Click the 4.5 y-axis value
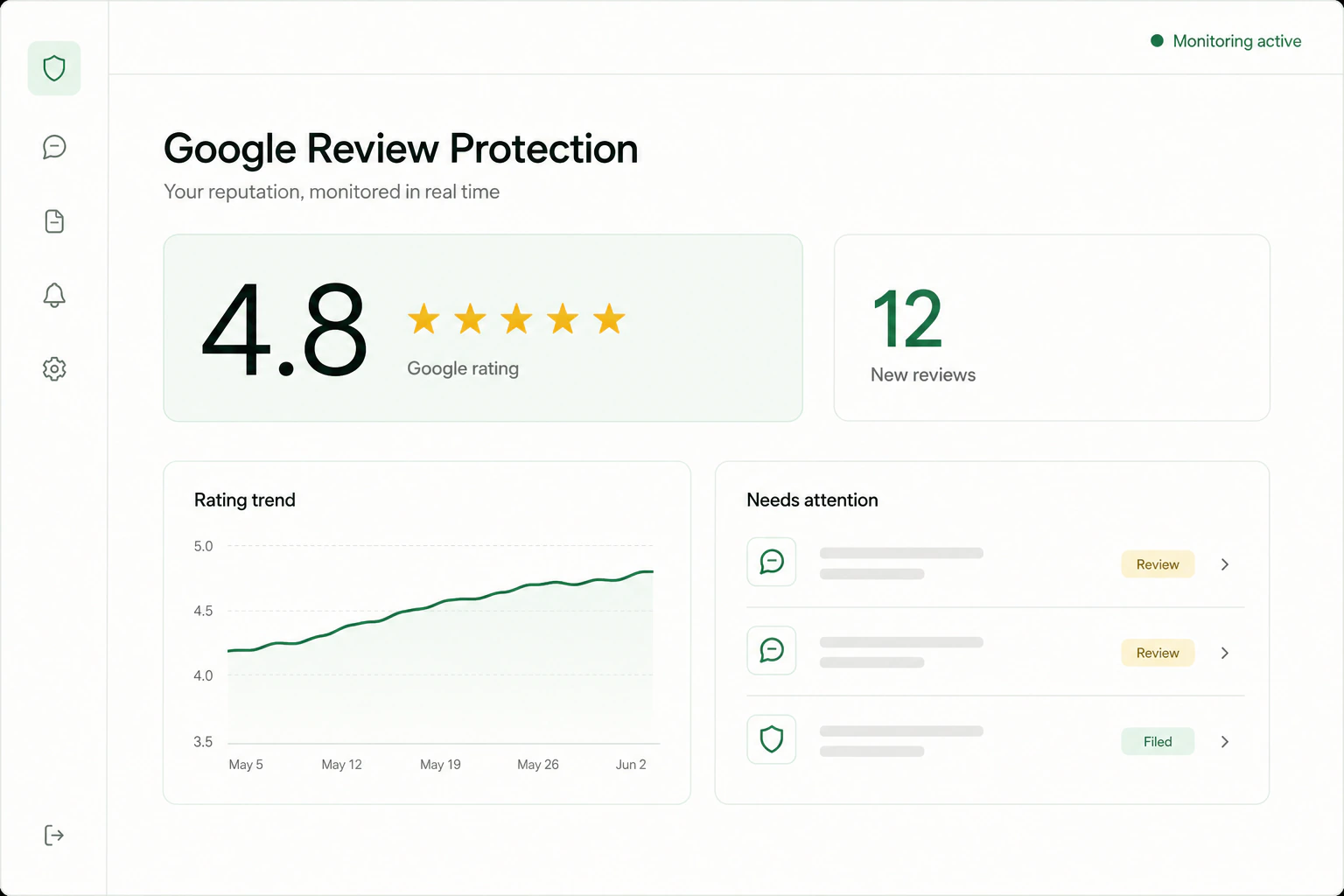Viewport: 1344px width, 896px height. [x=203, y=611]
